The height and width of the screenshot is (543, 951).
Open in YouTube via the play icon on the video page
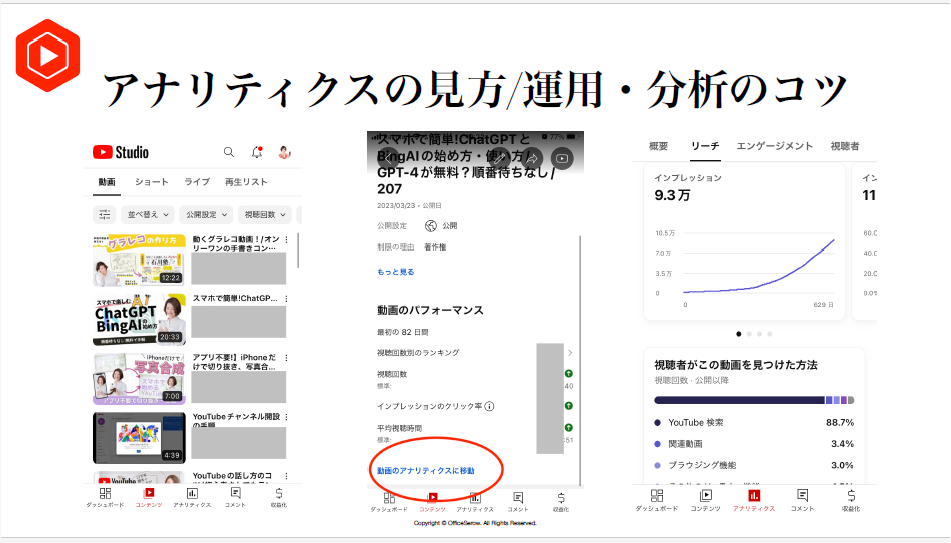[562, 158]
